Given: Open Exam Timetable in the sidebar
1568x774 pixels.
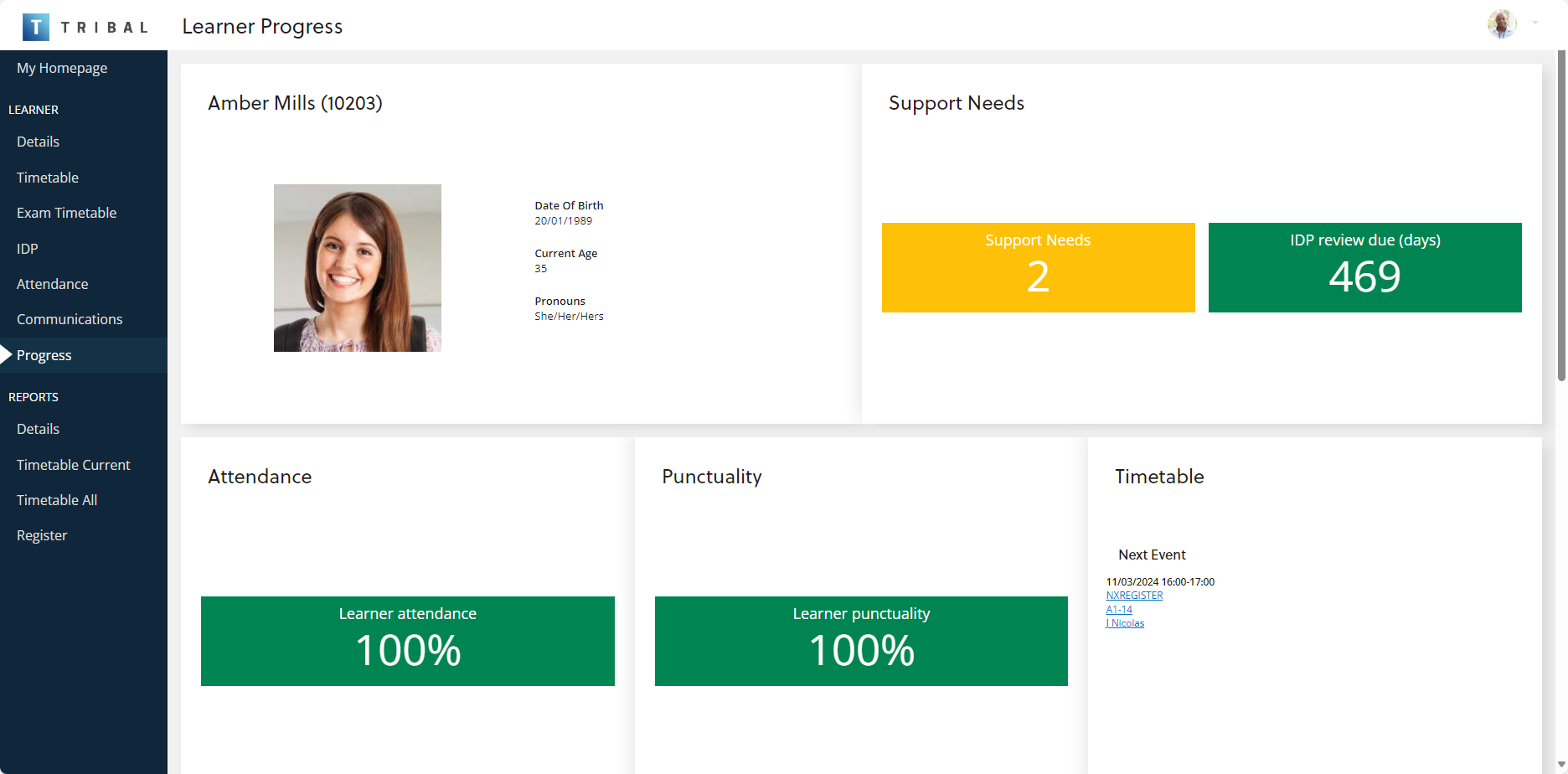Looking at the screenshot, I should [x=66, y=213].
